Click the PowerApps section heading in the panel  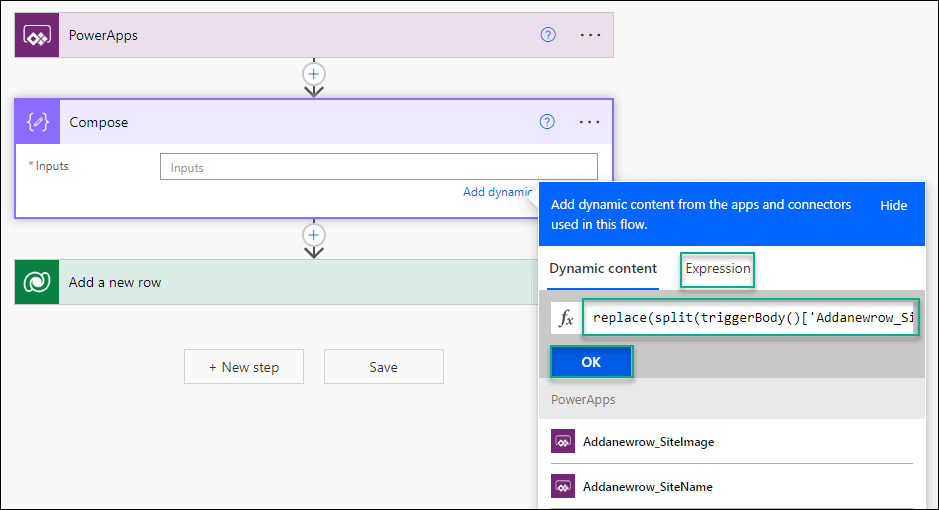point(583,399)
